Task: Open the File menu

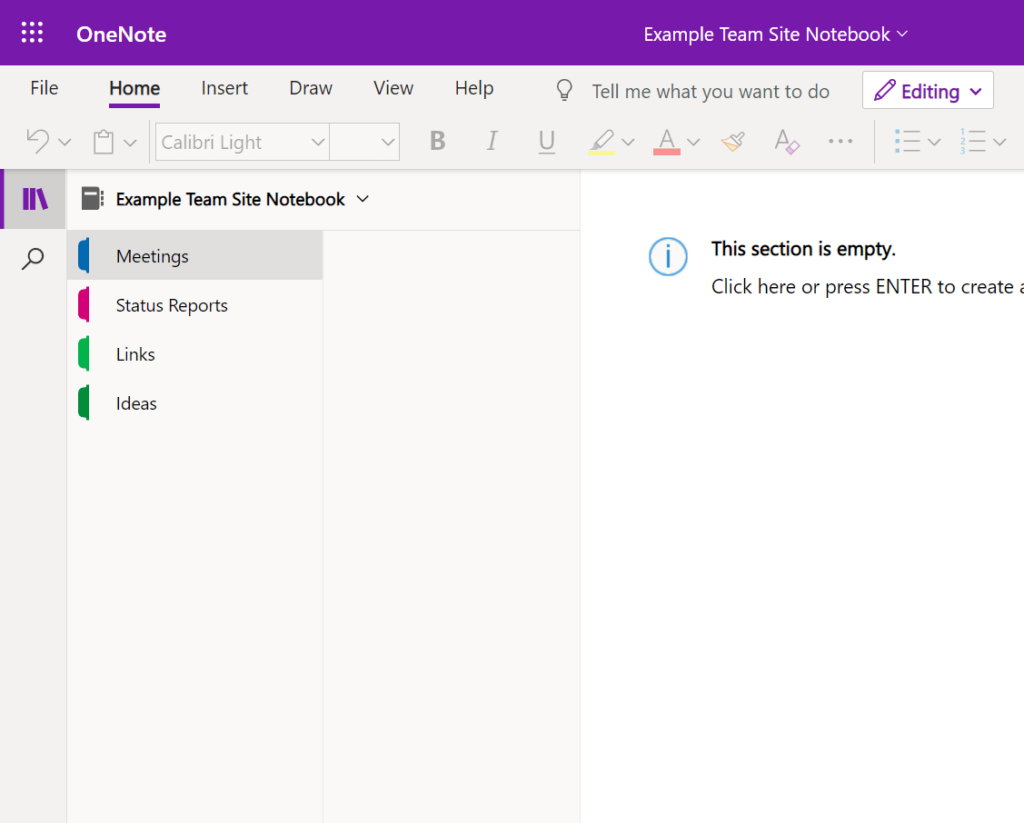Action: pos(44,88)
